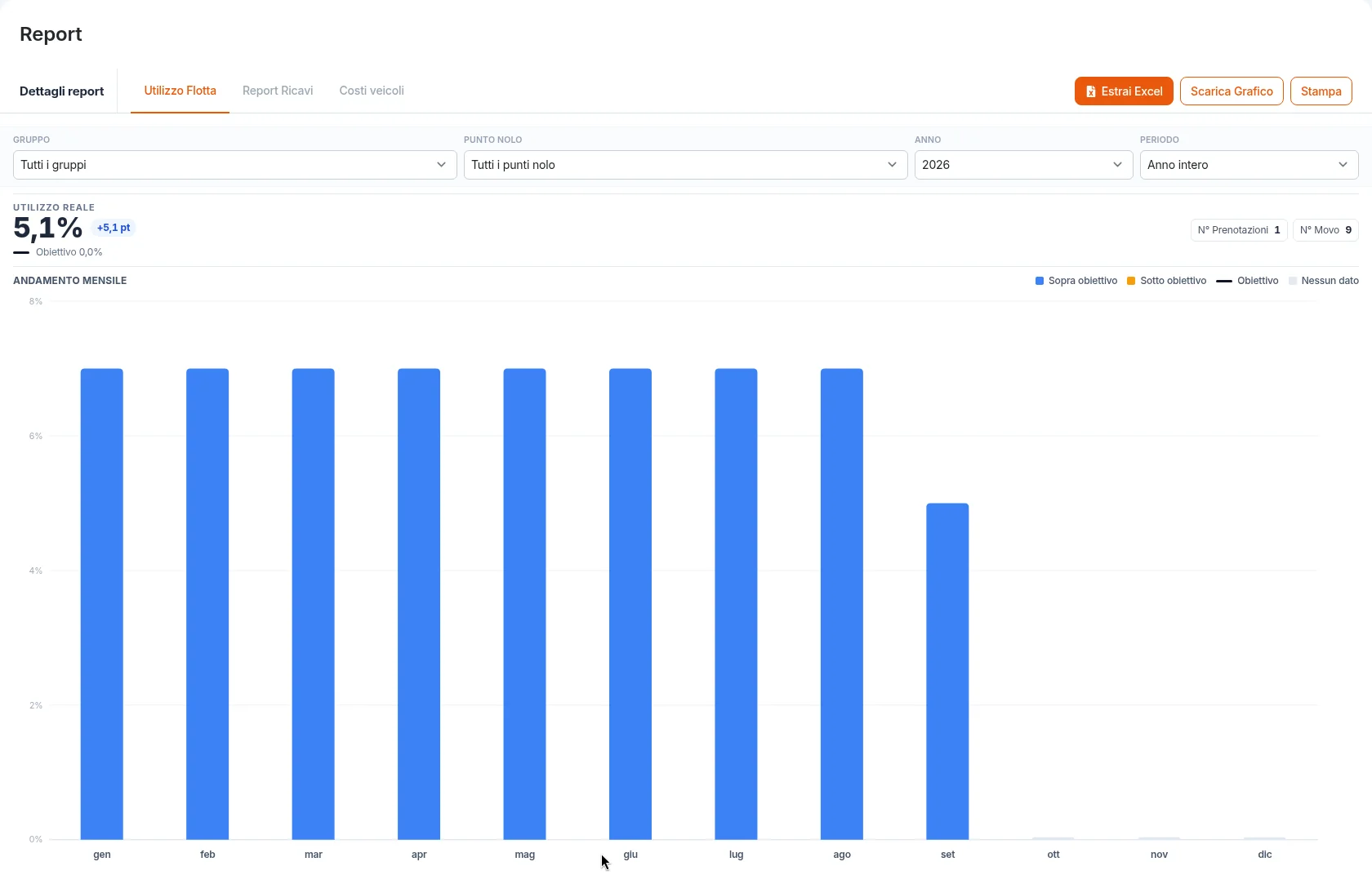Click the Sotto obiettivo orange legend swatch
The width and height of the screenshot is (1372, 875).
pos(1131,281)
